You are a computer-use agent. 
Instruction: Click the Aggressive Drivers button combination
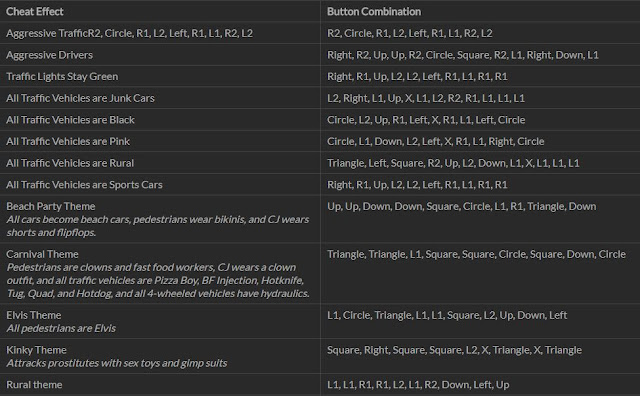(x=463, y=55)
